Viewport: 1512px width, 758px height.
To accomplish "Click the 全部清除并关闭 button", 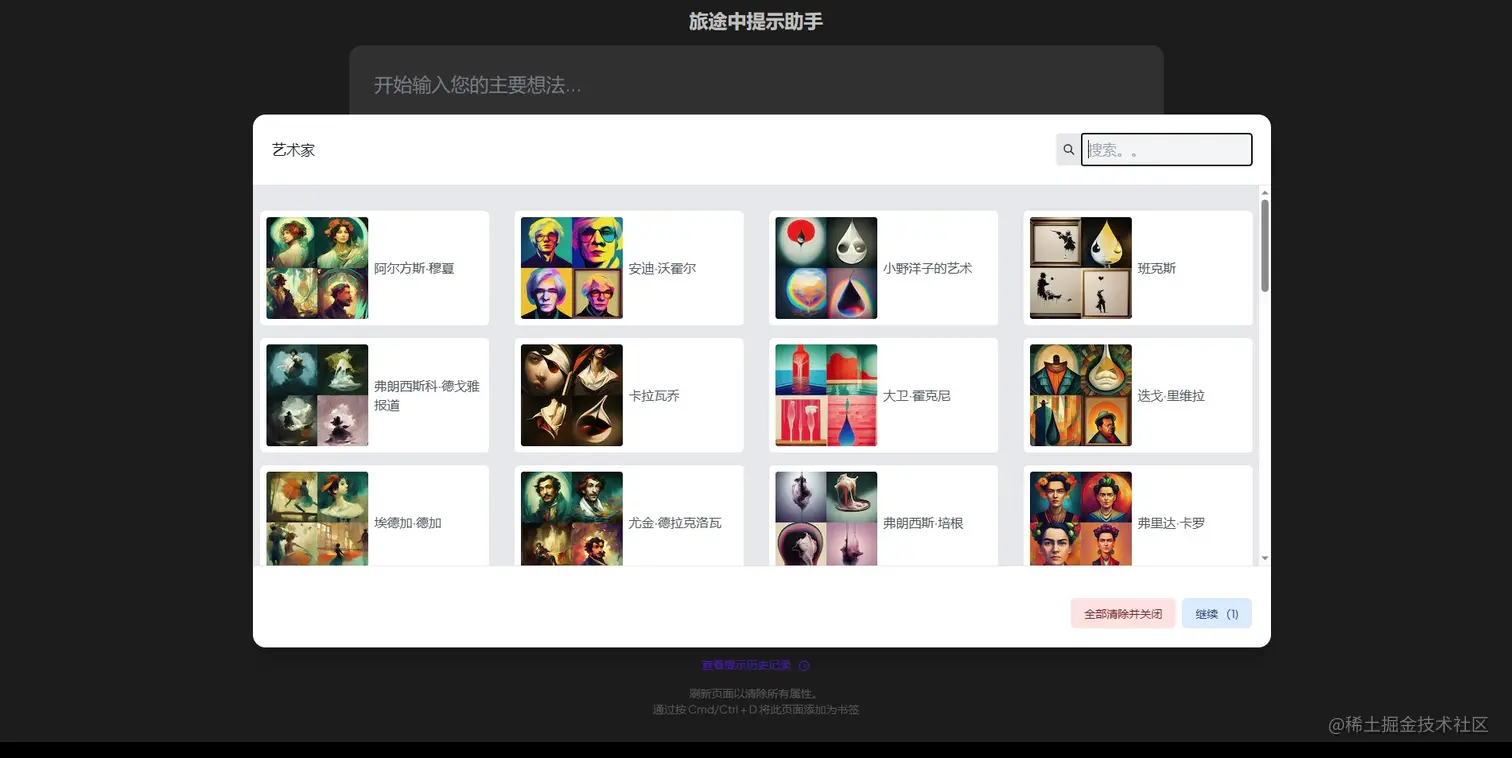I will pyautogui.click(x=1122, y=614).
